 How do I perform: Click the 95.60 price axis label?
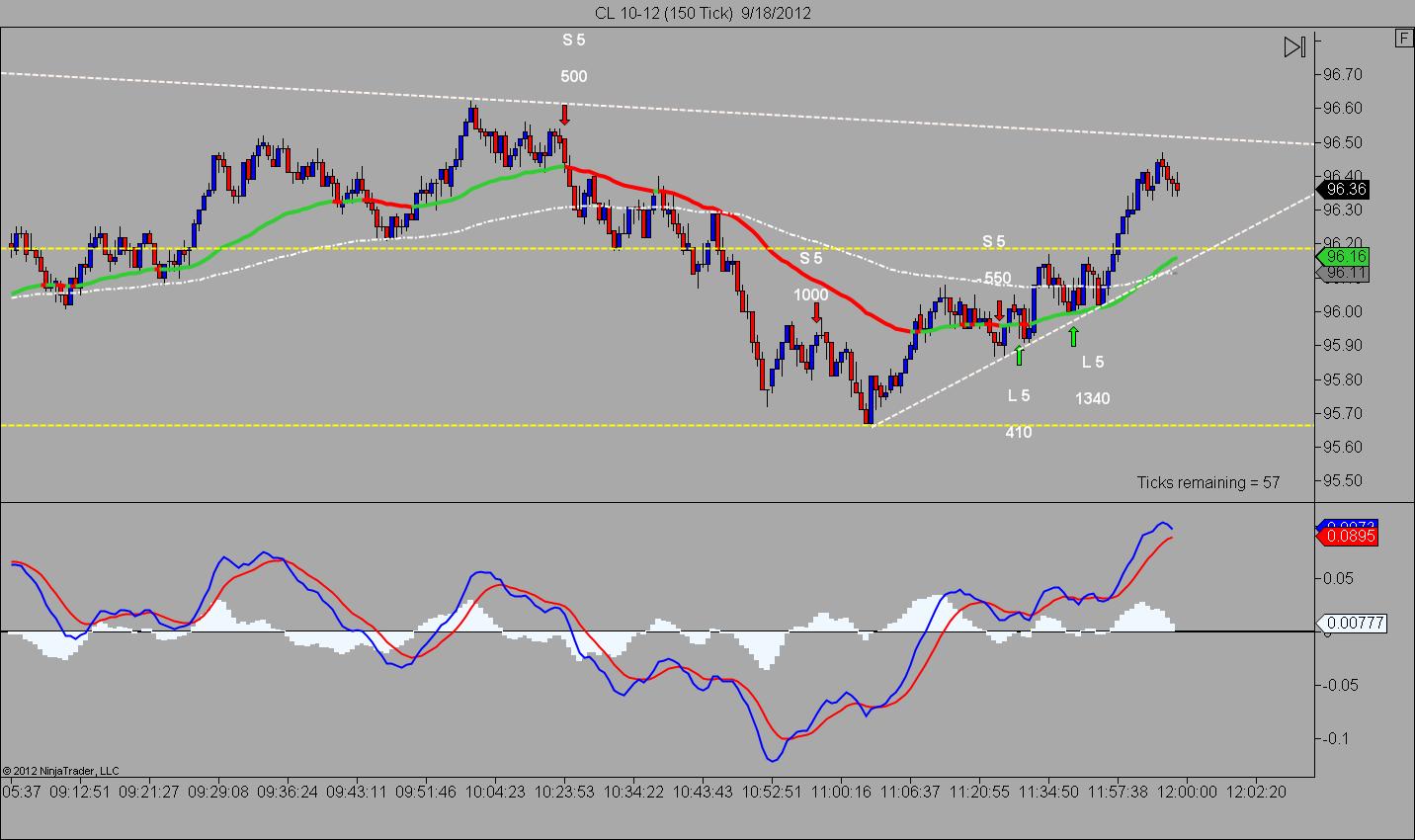click(1342, 447)
